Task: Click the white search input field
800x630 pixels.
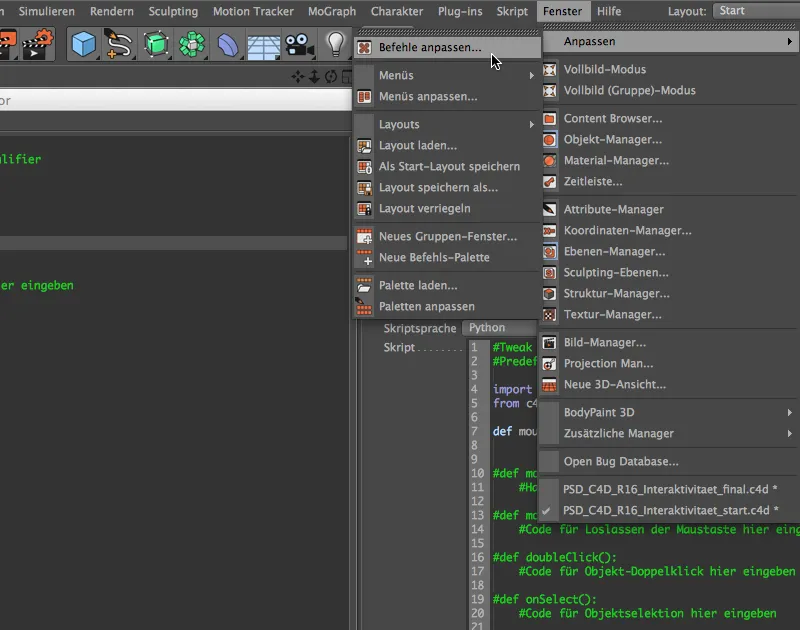Action: click(176, 100)
